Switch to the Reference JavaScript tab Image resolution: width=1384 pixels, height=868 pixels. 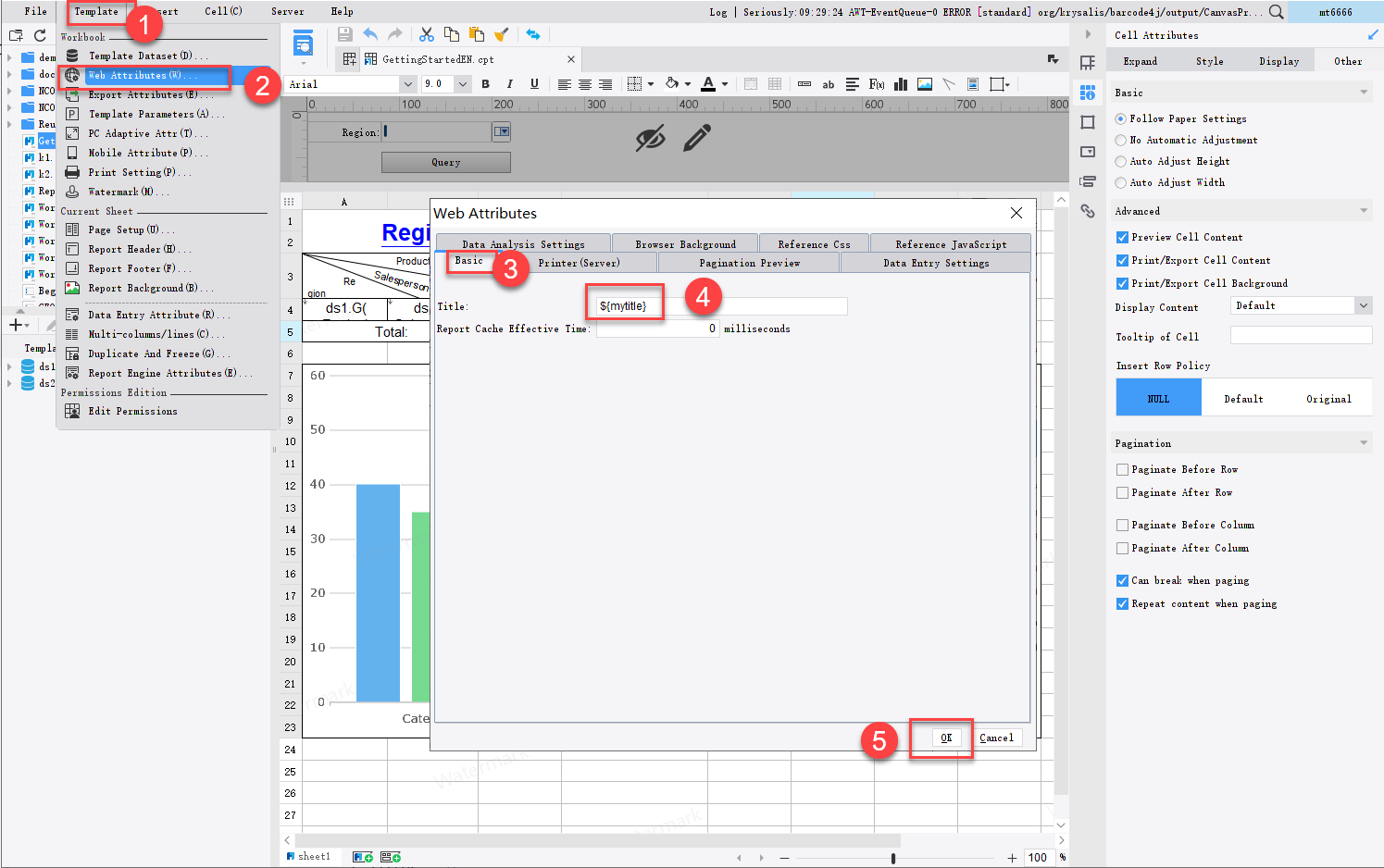950,243
